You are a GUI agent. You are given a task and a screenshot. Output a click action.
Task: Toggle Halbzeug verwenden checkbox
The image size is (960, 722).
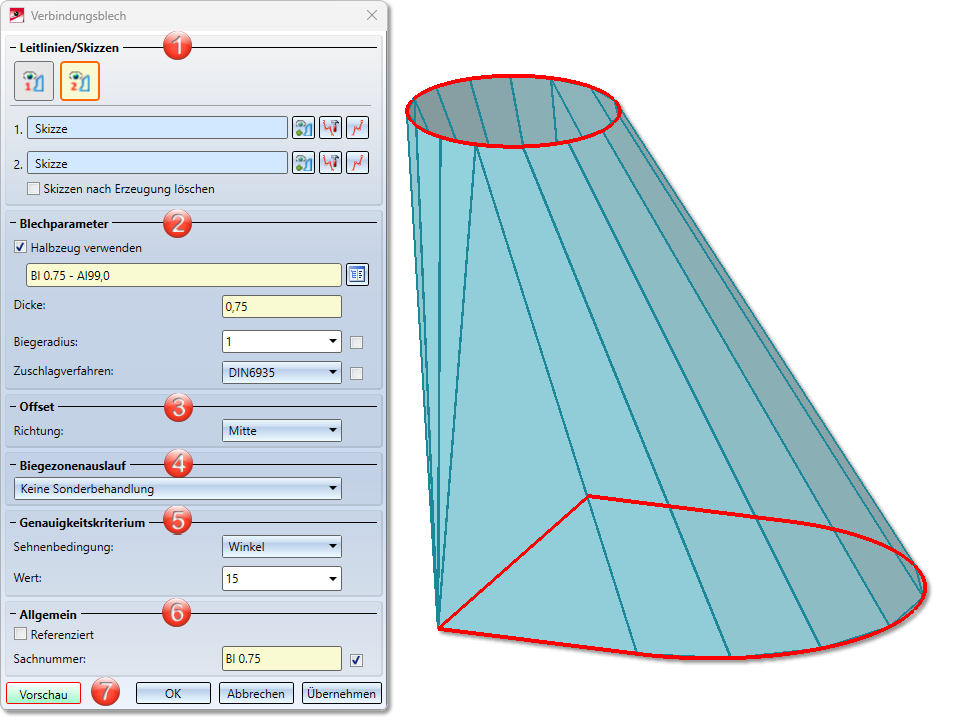20,247
